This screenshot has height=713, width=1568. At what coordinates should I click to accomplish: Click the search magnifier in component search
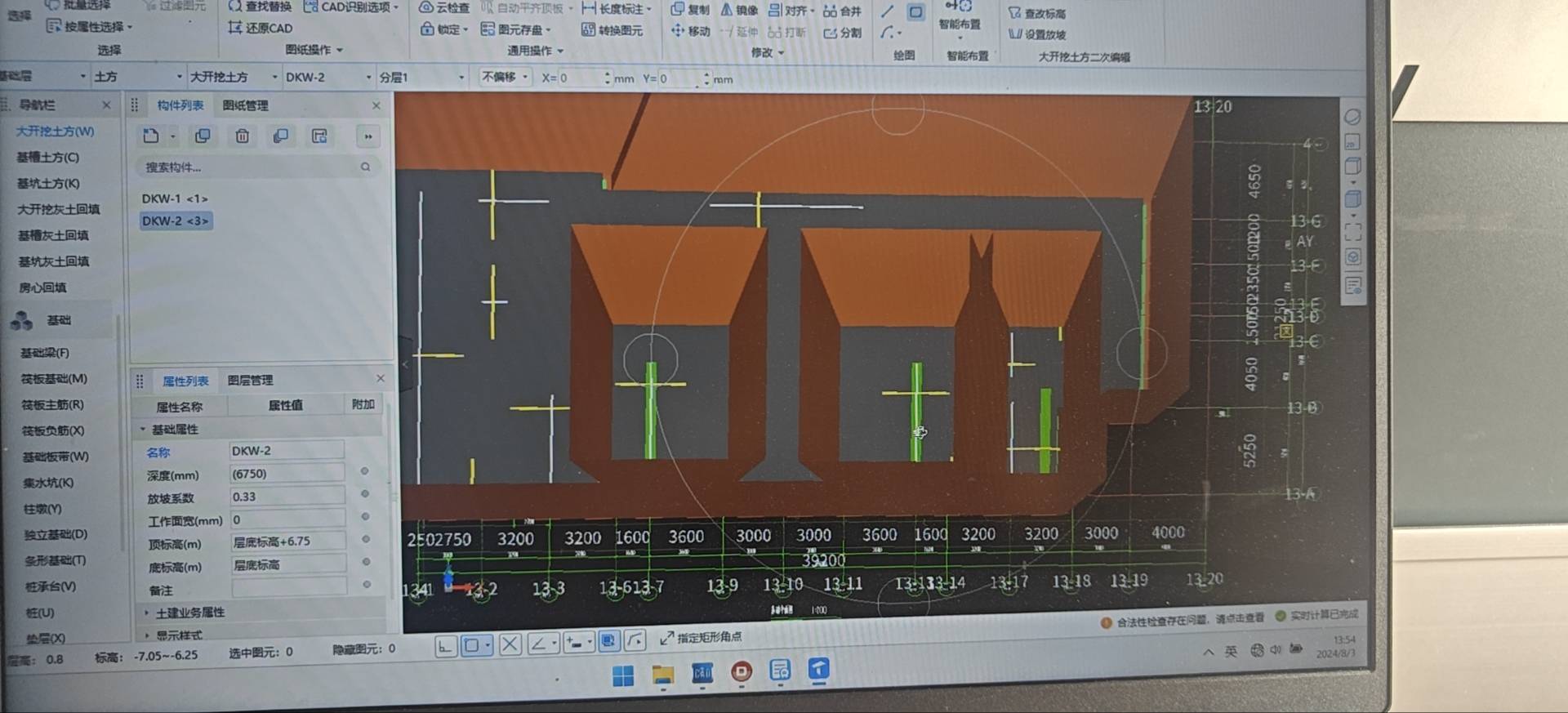[x=365, y=167]
